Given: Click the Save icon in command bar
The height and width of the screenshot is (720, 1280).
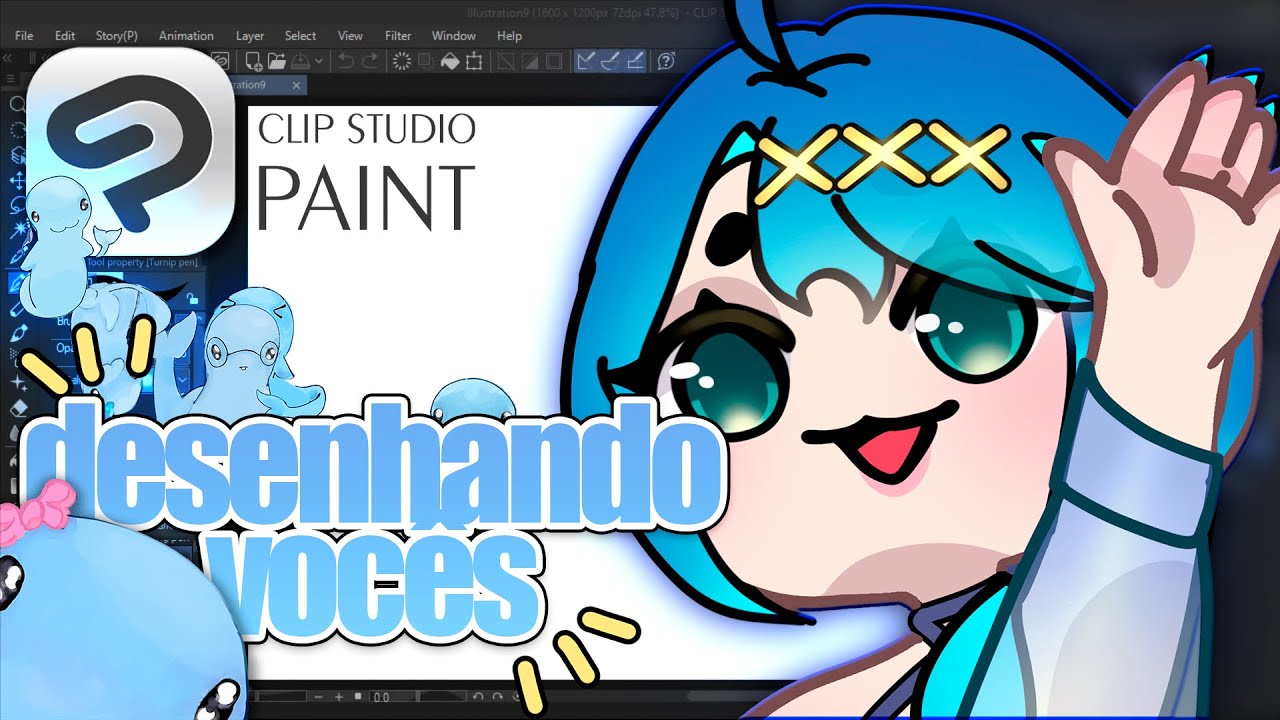Looking at the screenshot, I should (300, 61).
